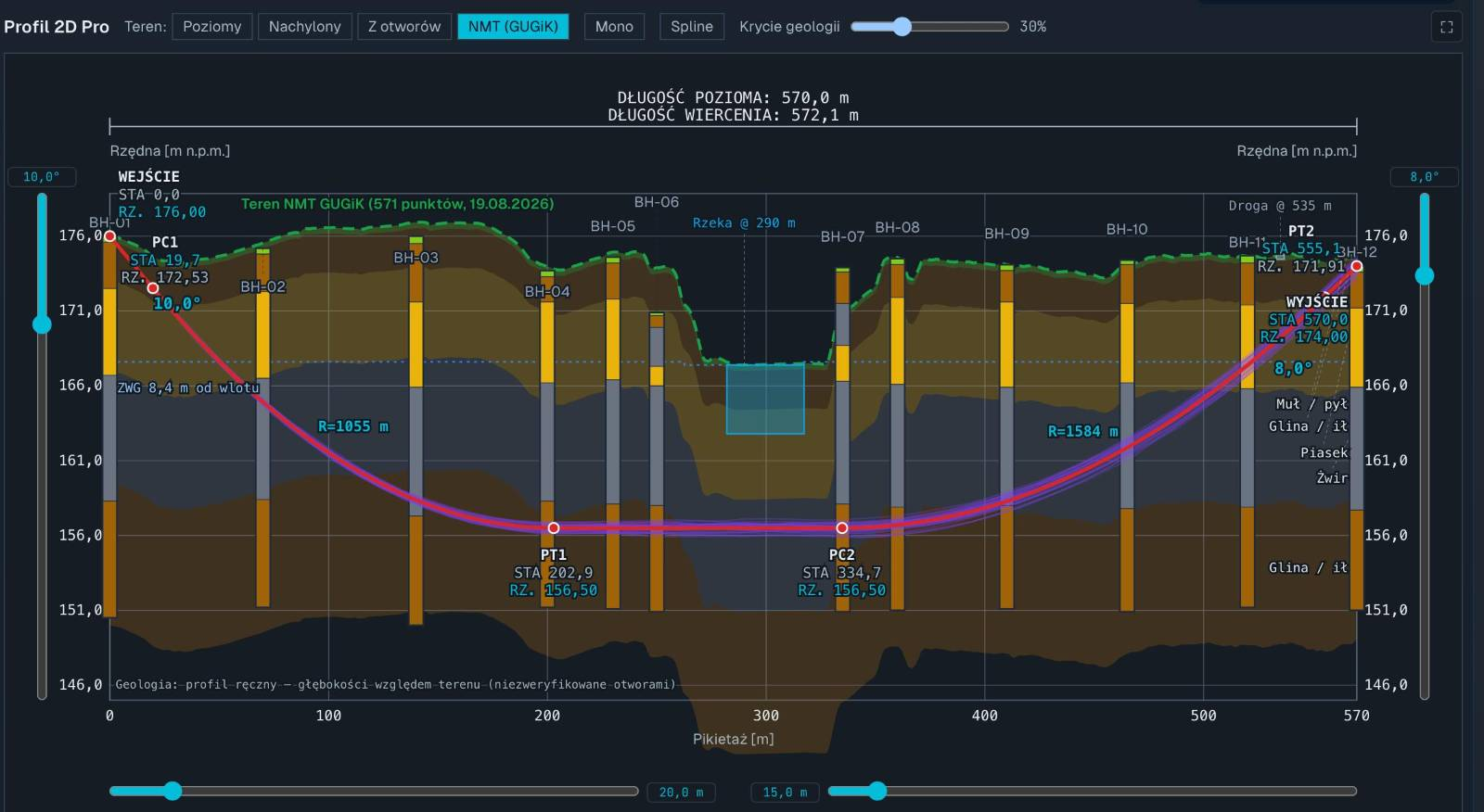Click the Geologia: profil ręczny note
Image resolution: width=1484 pixels, height=812 pixels.
pyautogui.click(x=395, y=684)
